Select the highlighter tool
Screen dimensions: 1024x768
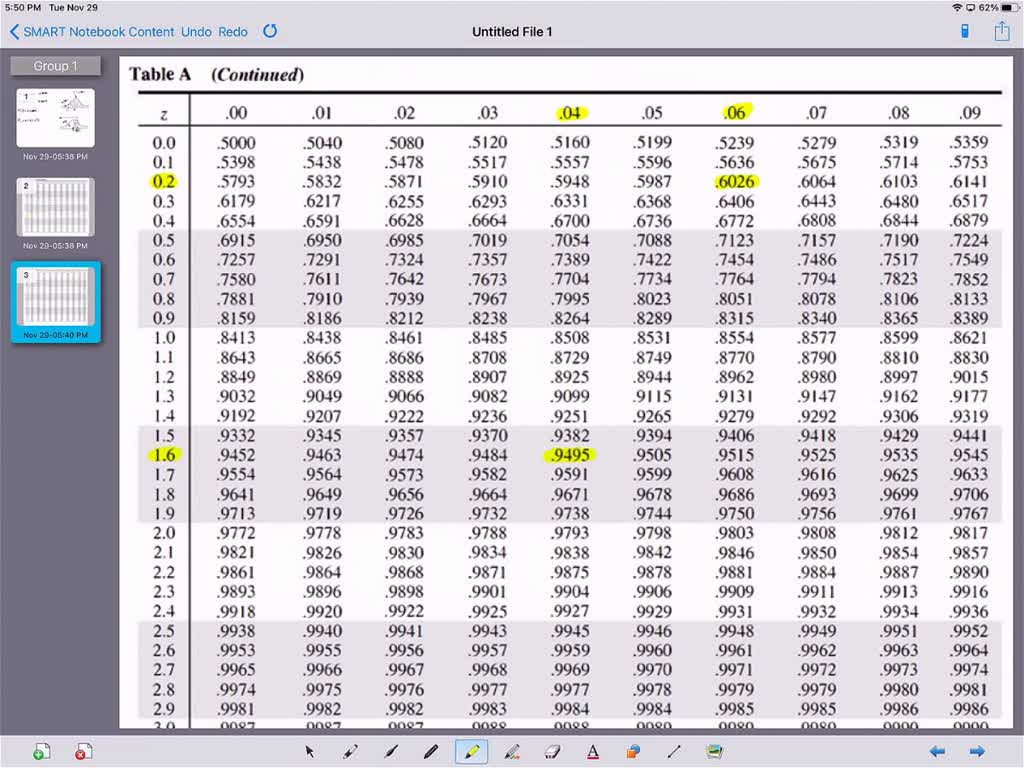click(472, 751)
